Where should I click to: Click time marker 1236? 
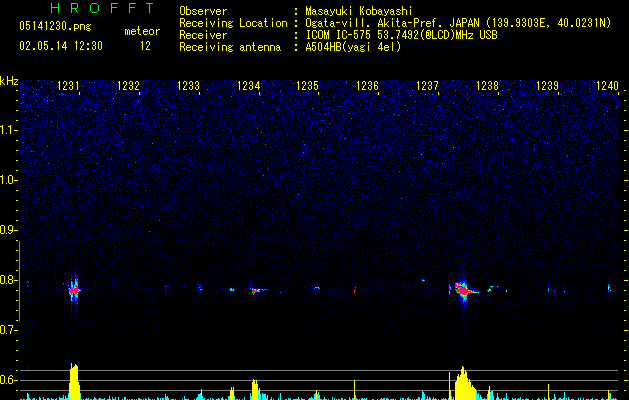pos(367,85)
